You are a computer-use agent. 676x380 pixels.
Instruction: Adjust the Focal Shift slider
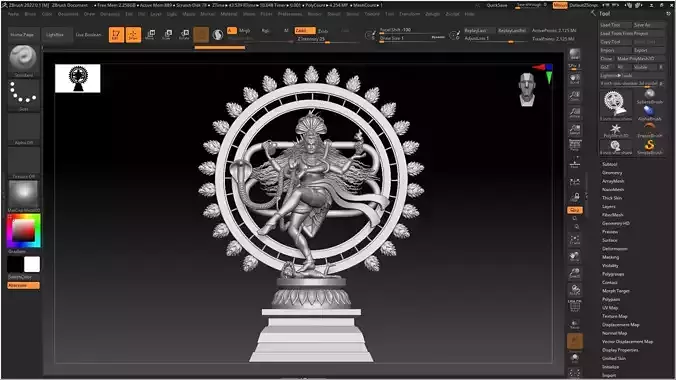[410, 30]
